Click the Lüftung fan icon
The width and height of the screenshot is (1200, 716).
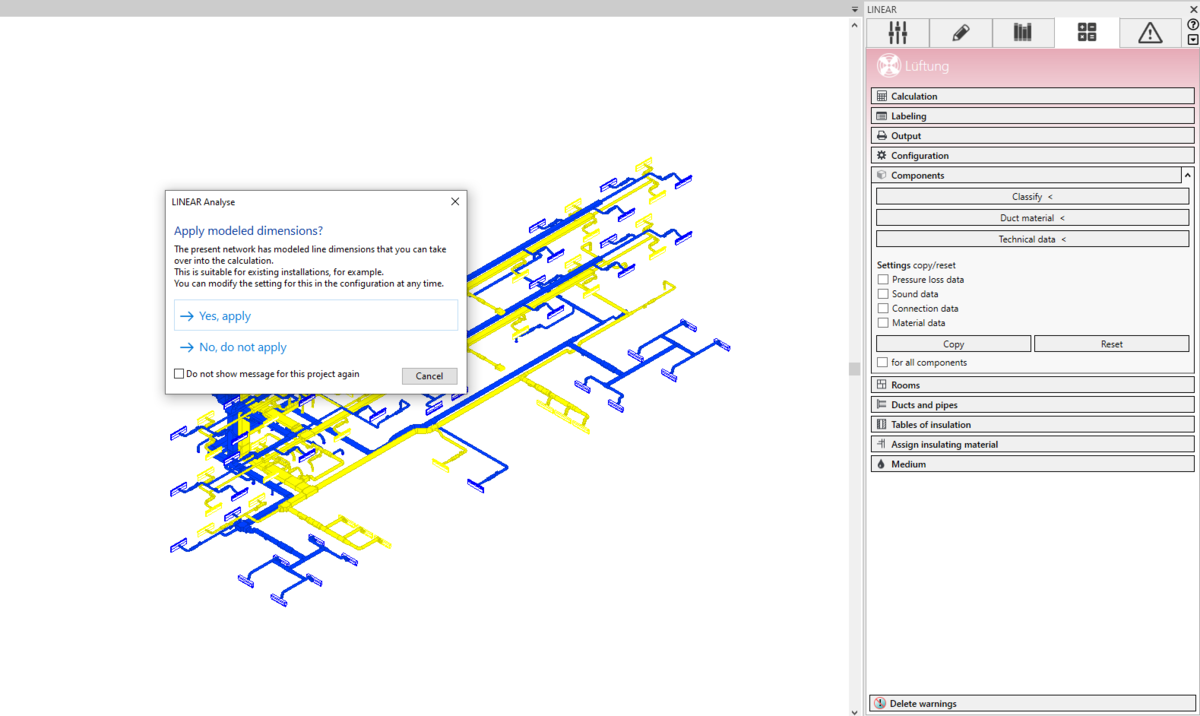click(x=888, y=66)
